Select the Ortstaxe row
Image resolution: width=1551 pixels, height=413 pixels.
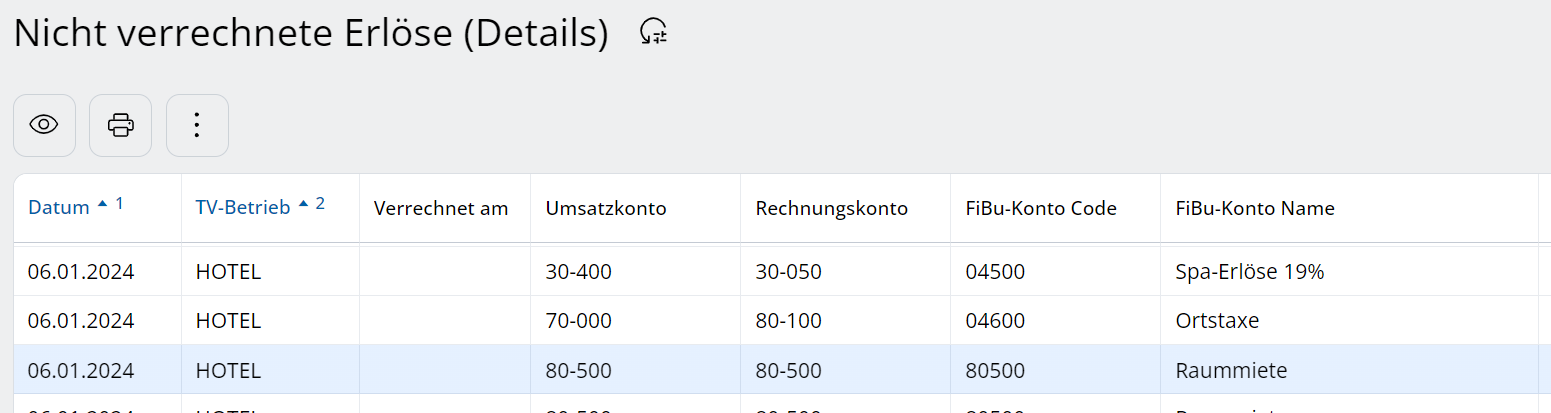(1217, 321)
